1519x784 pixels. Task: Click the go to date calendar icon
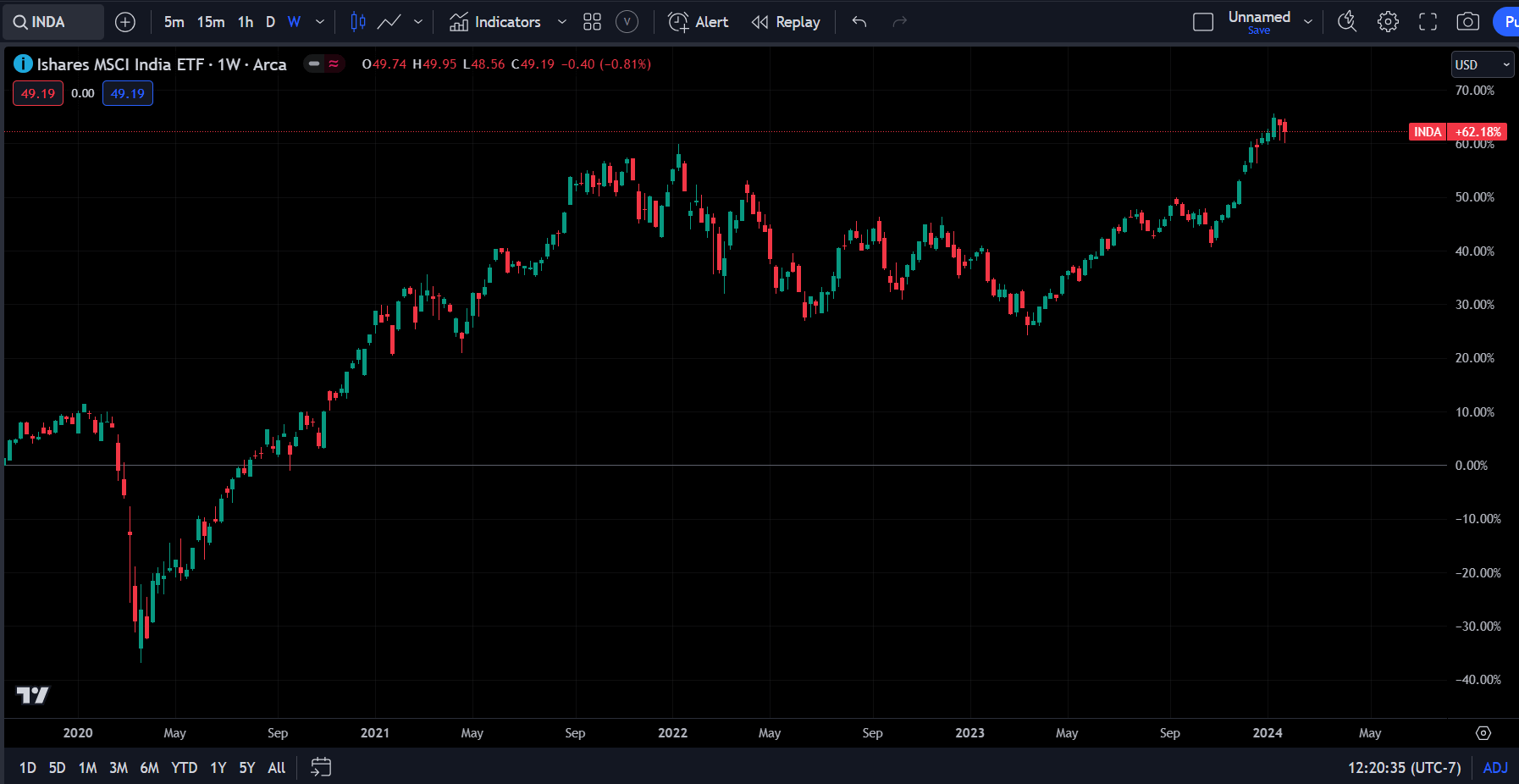[x=321, y=767]
